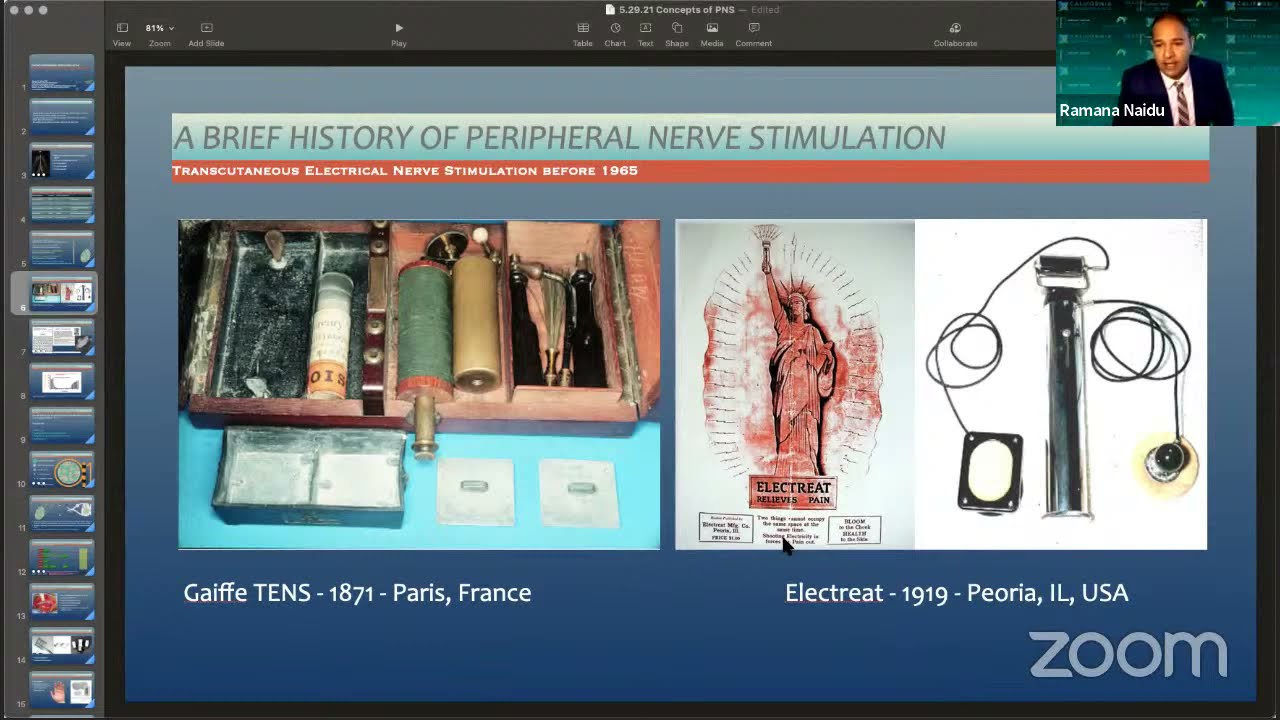1280x720 pixels.
Task: Select slide 8 thumbnail in navigator
Action: point(62,382)
